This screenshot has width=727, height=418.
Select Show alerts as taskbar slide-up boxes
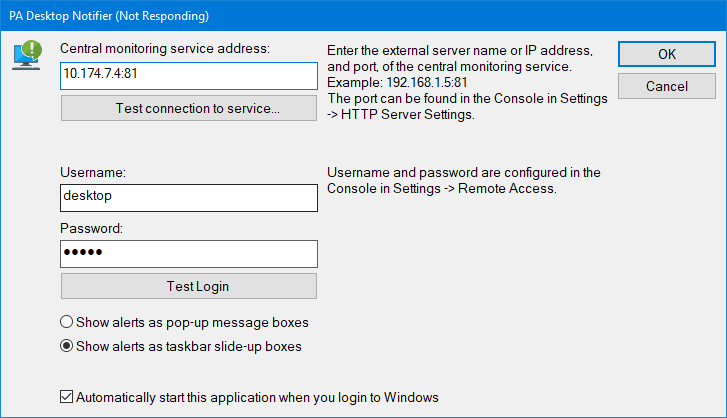[67, 347]
